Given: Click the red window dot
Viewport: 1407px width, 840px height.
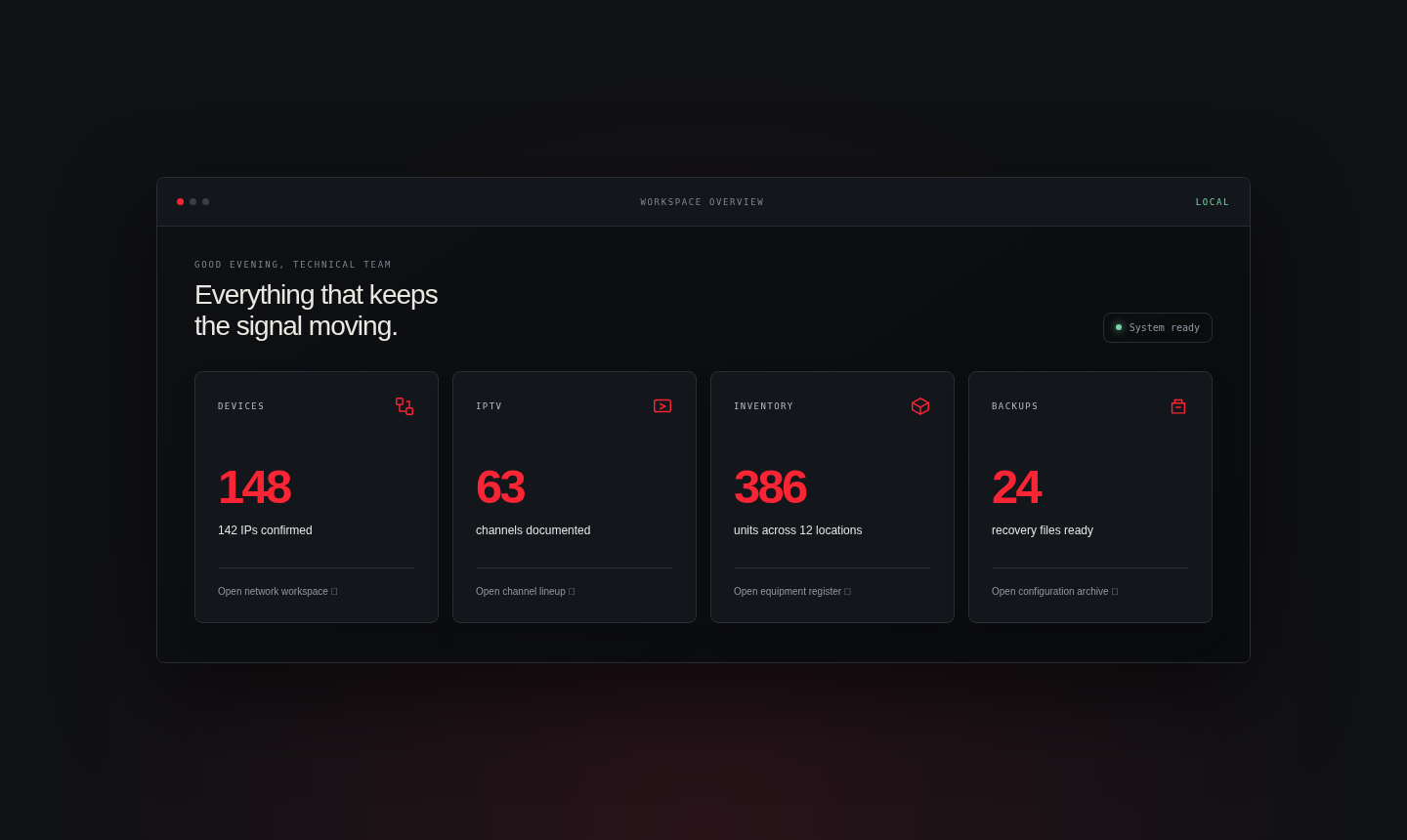Looking at the screenshot, I should [180, 202].
